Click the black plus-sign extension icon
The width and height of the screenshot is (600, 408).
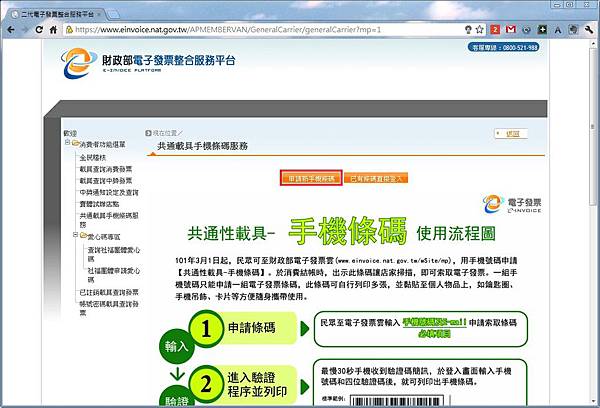point(542,29)
